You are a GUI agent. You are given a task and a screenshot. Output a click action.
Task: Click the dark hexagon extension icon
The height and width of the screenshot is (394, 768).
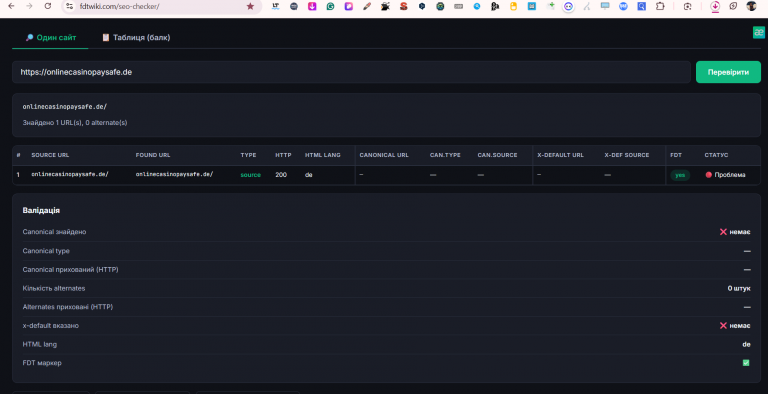click(422, 6)
